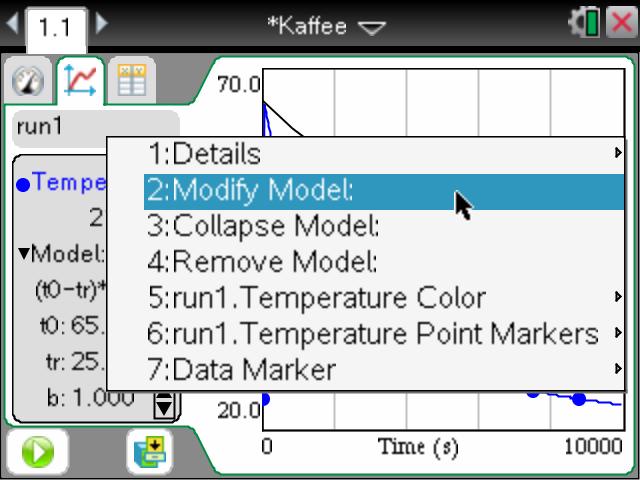
Task: Switch to the Graph view tab
Action: (x=79, y=81)
